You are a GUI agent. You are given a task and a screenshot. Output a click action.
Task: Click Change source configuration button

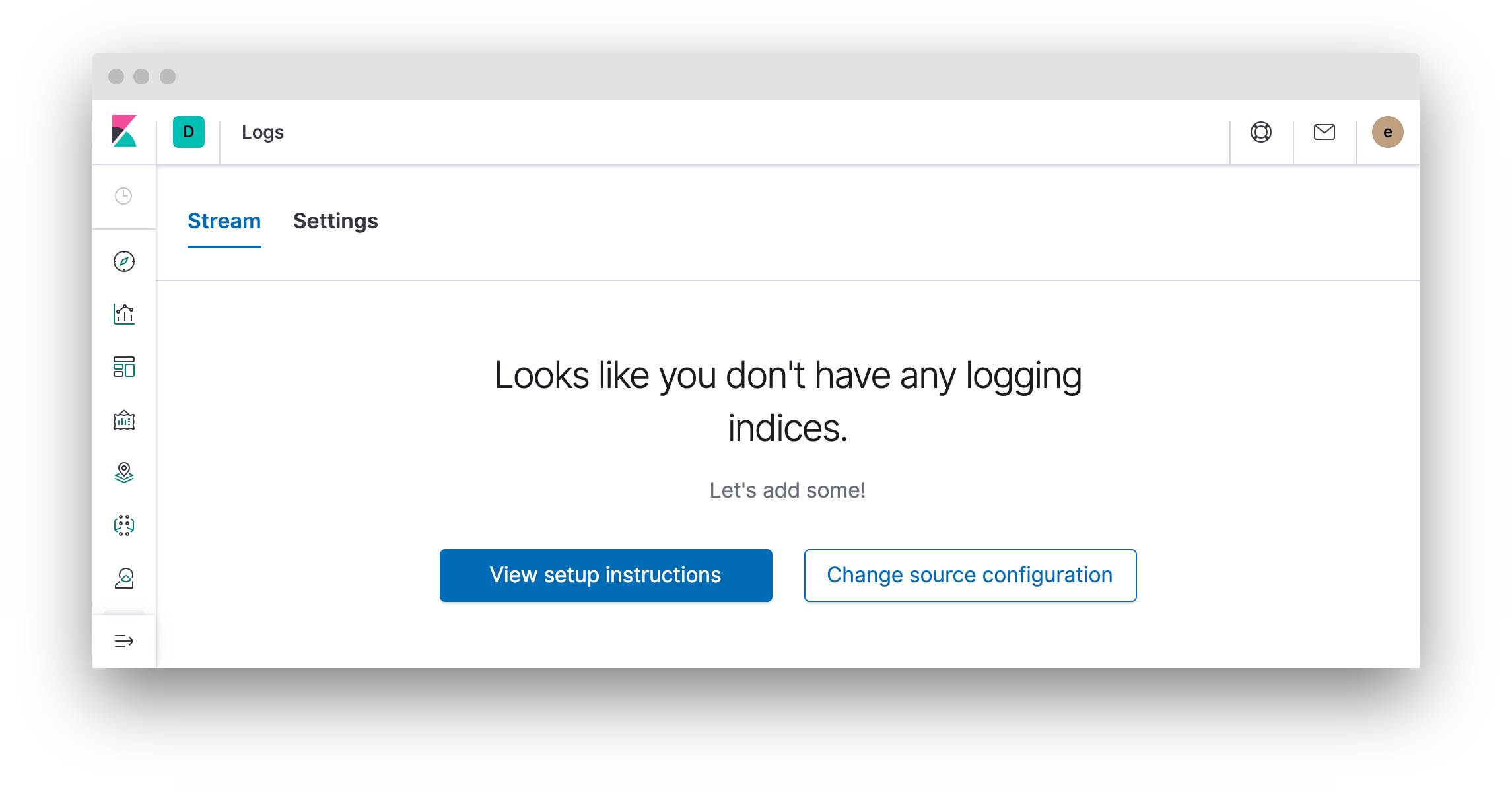click(971, 576)
